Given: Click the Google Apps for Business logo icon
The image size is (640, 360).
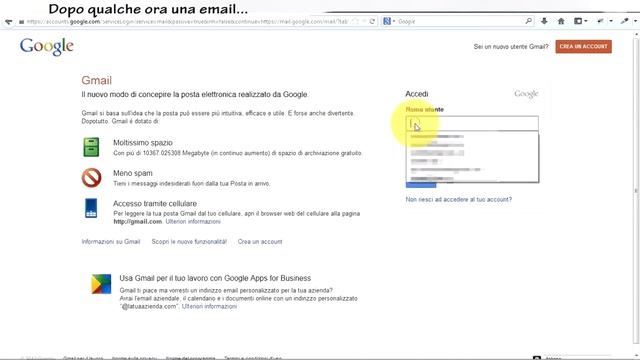Looking at the screenshot, I should [101, 284].
